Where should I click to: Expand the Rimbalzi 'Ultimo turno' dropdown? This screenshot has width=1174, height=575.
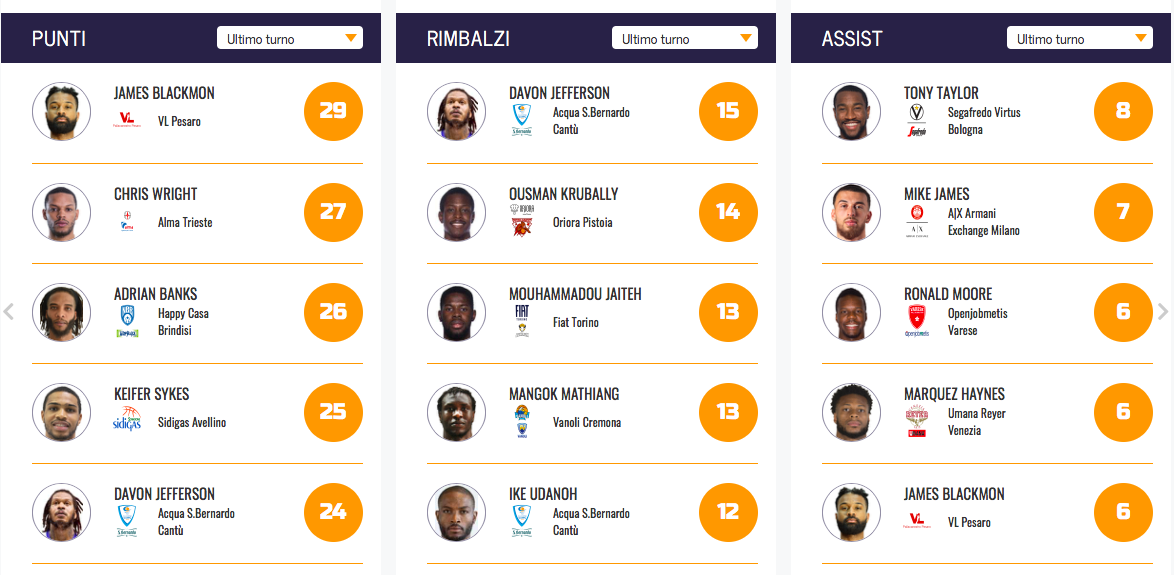685,39
